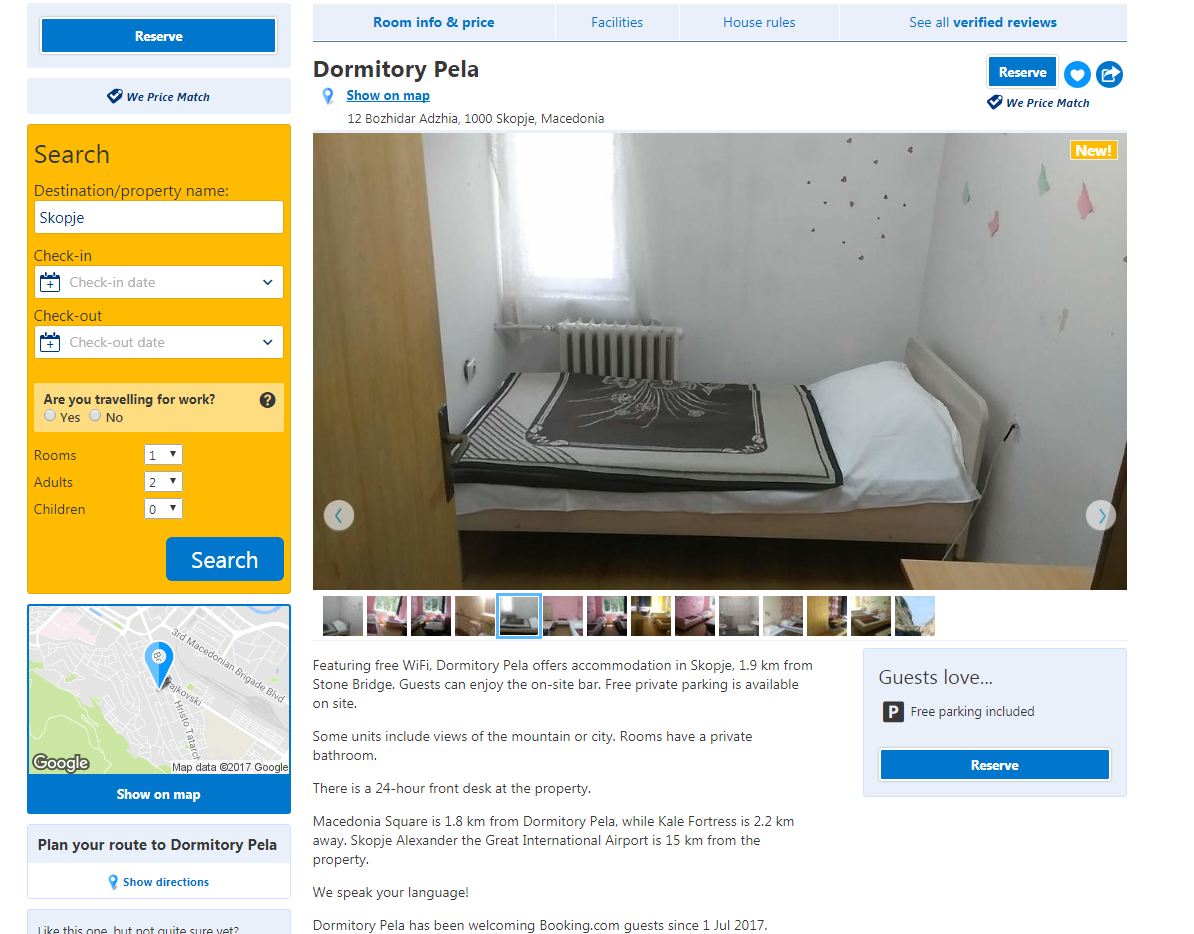Switch to the Facilities tab
This screenshot has width=1194, height=934.
pyautogui.click(x=617, y=23)
